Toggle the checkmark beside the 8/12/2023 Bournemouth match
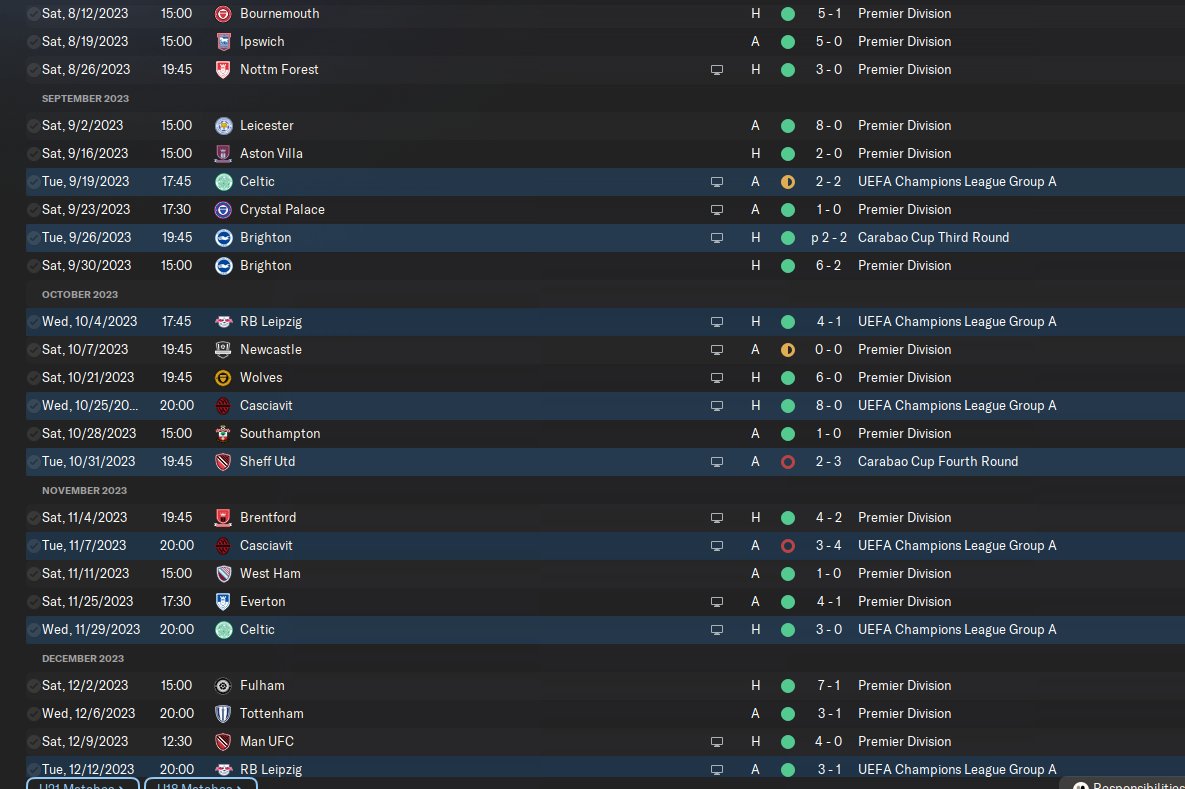Screen dimensions: 1185x789 click(34, 14)
